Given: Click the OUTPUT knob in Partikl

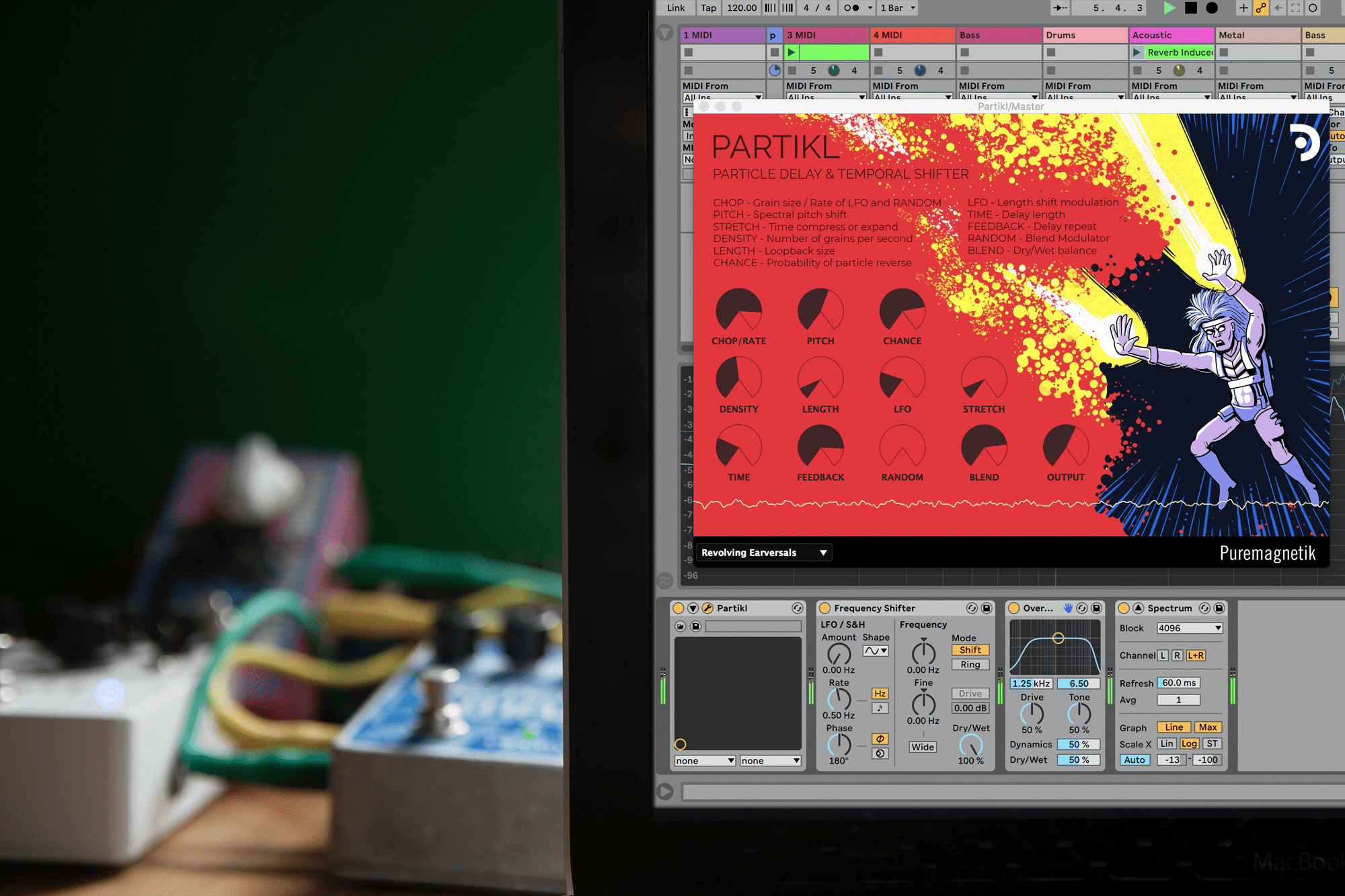Looking at the screenshot, I should pos(1066,447).
